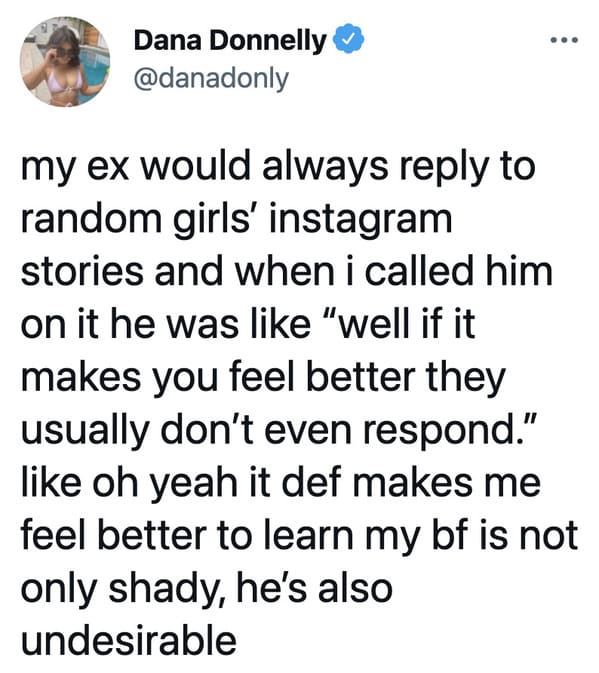Click the phrase "feel better to learn"
599x673 pixels.
pyautogui.click(x=187, y=535)
